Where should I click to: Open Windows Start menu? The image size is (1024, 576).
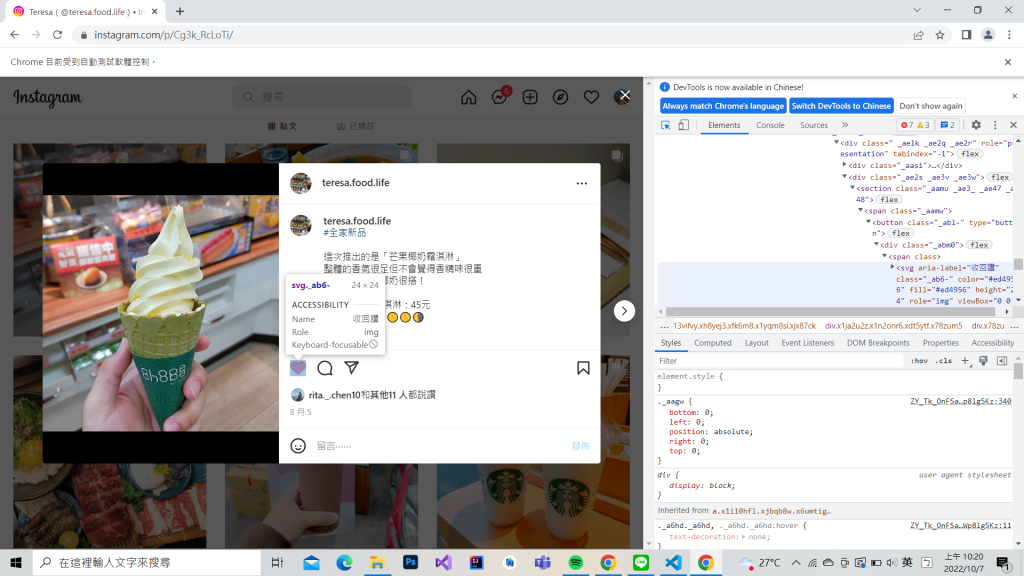tap(16, 562)
